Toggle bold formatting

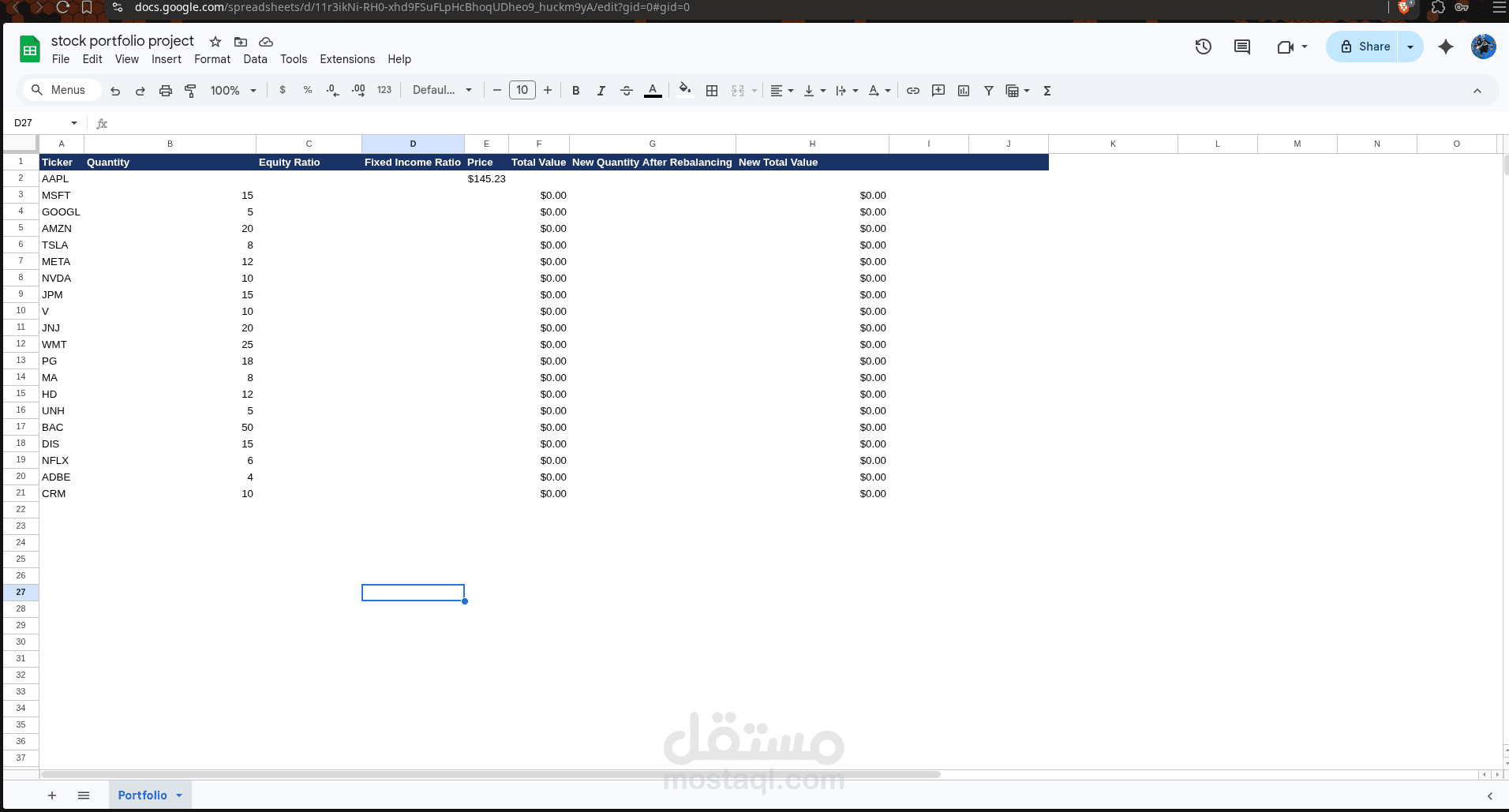pyautogui.click(x=576, y=91)
